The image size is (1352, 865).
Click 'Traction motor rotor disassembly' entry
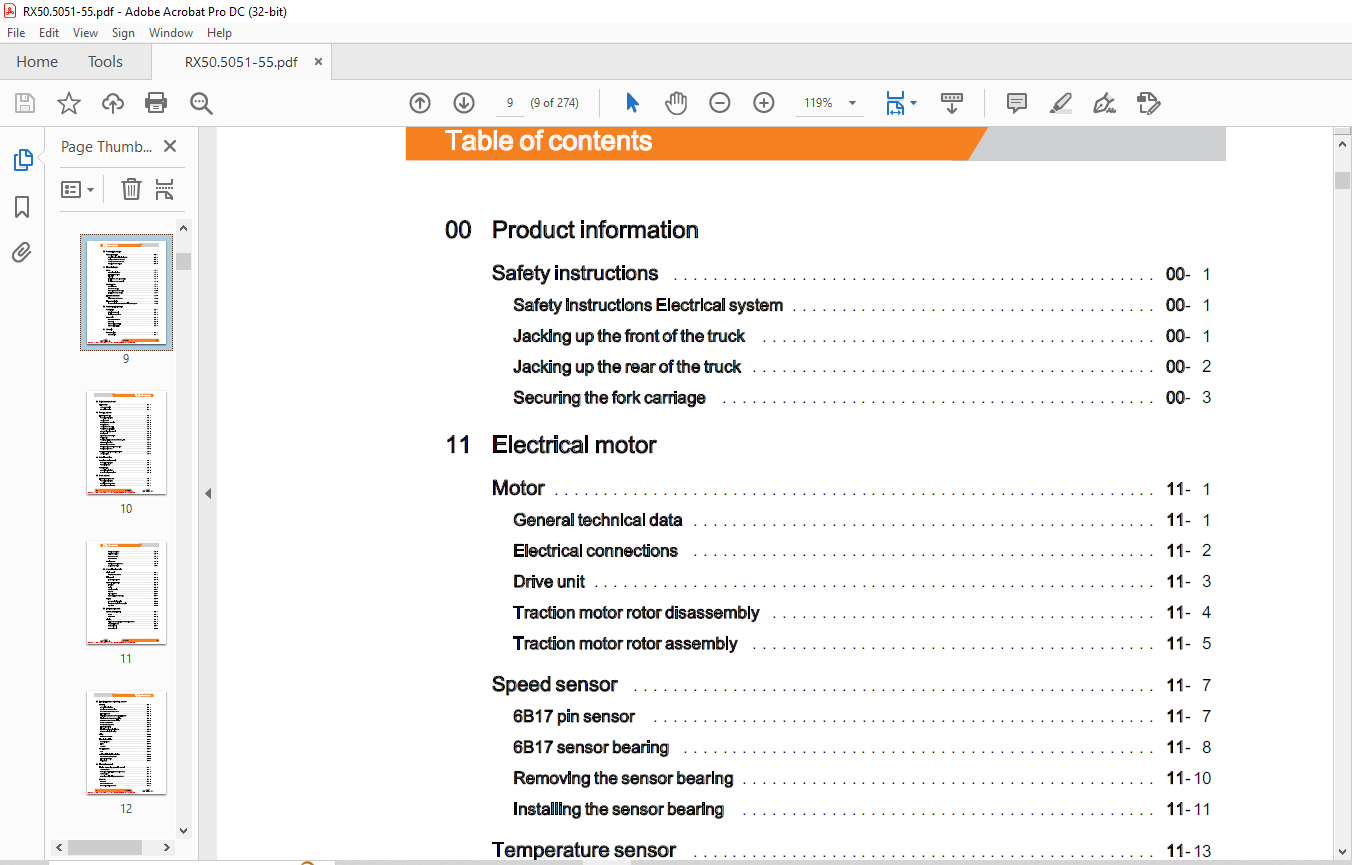coord(636,613)
